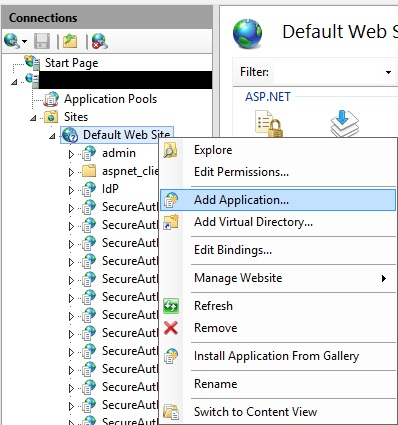The width and height of the screenshot is (398, 425).
Task: Choose Edit Permissions... from the context menu
Action: pos(278,172)
